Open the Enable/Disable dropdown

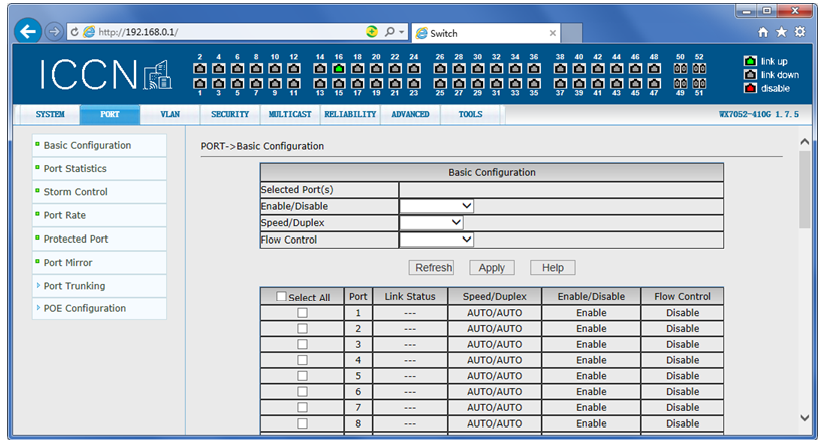click(437, 206)
